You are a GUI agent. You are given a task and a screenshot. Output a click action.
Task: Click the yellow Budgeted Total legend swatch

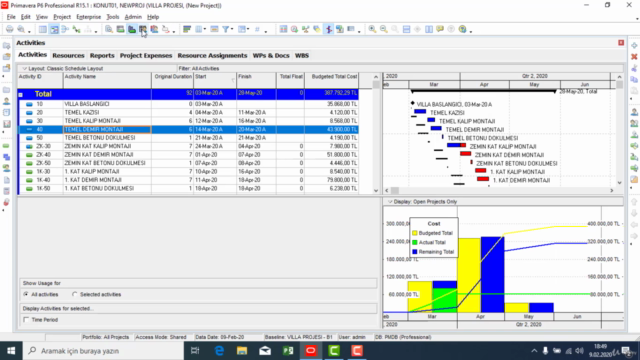pos(415,233)
